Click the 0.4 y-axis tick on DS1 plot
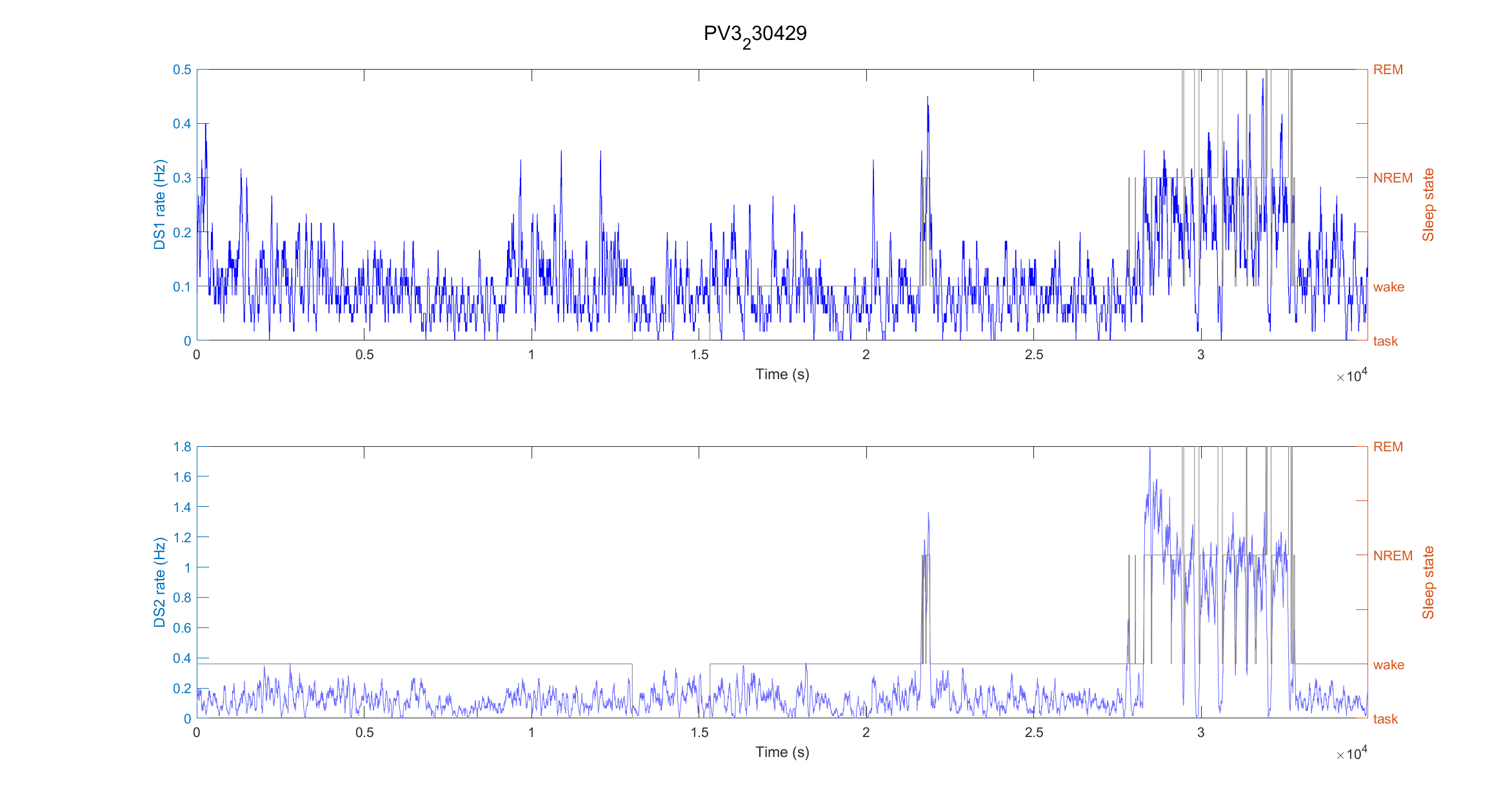Image resolution: width=1512 pixels, height=806 pixels. (x=182, y=124)
